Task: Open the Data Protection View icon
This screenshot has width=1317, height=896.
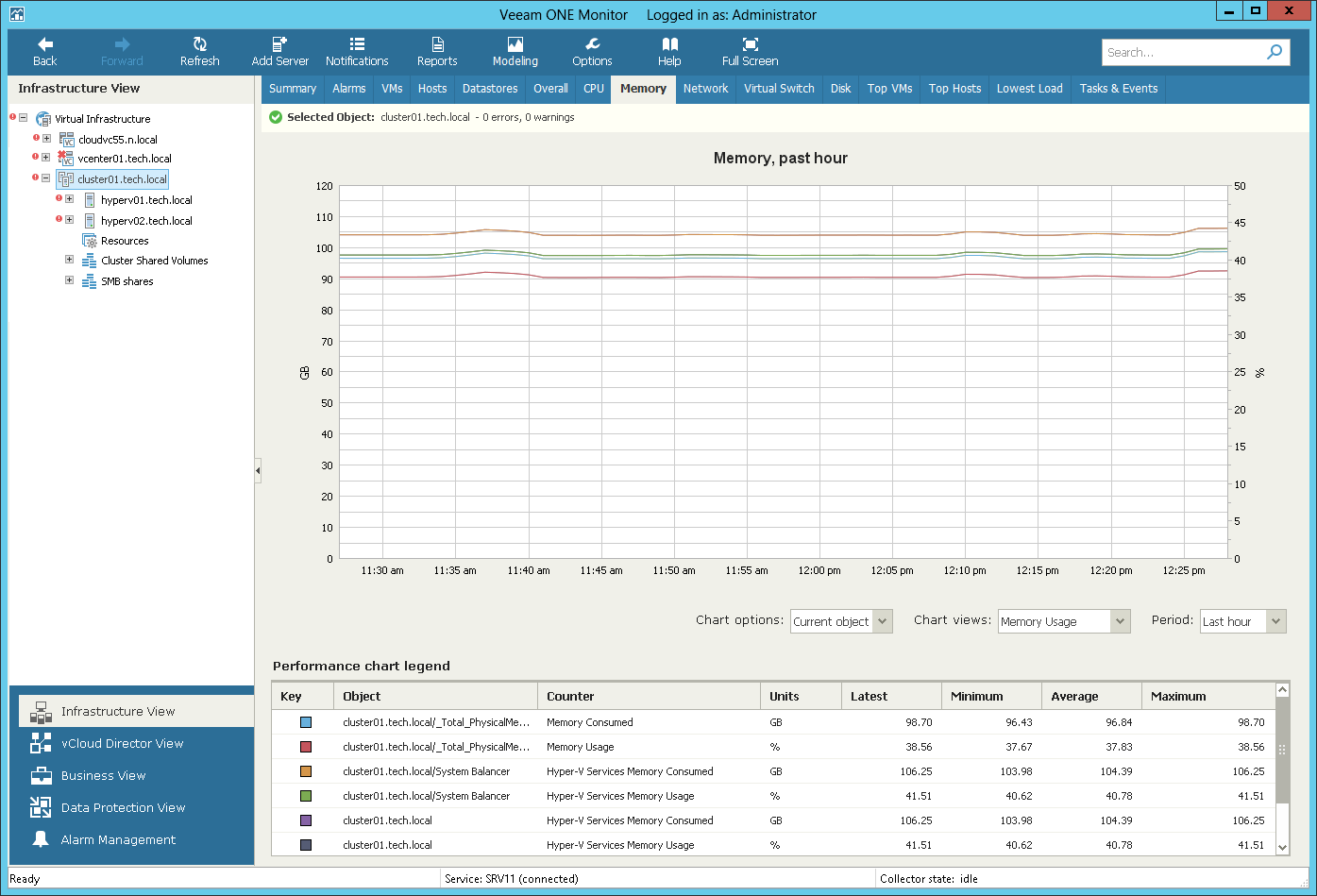Action: (41, 807)
